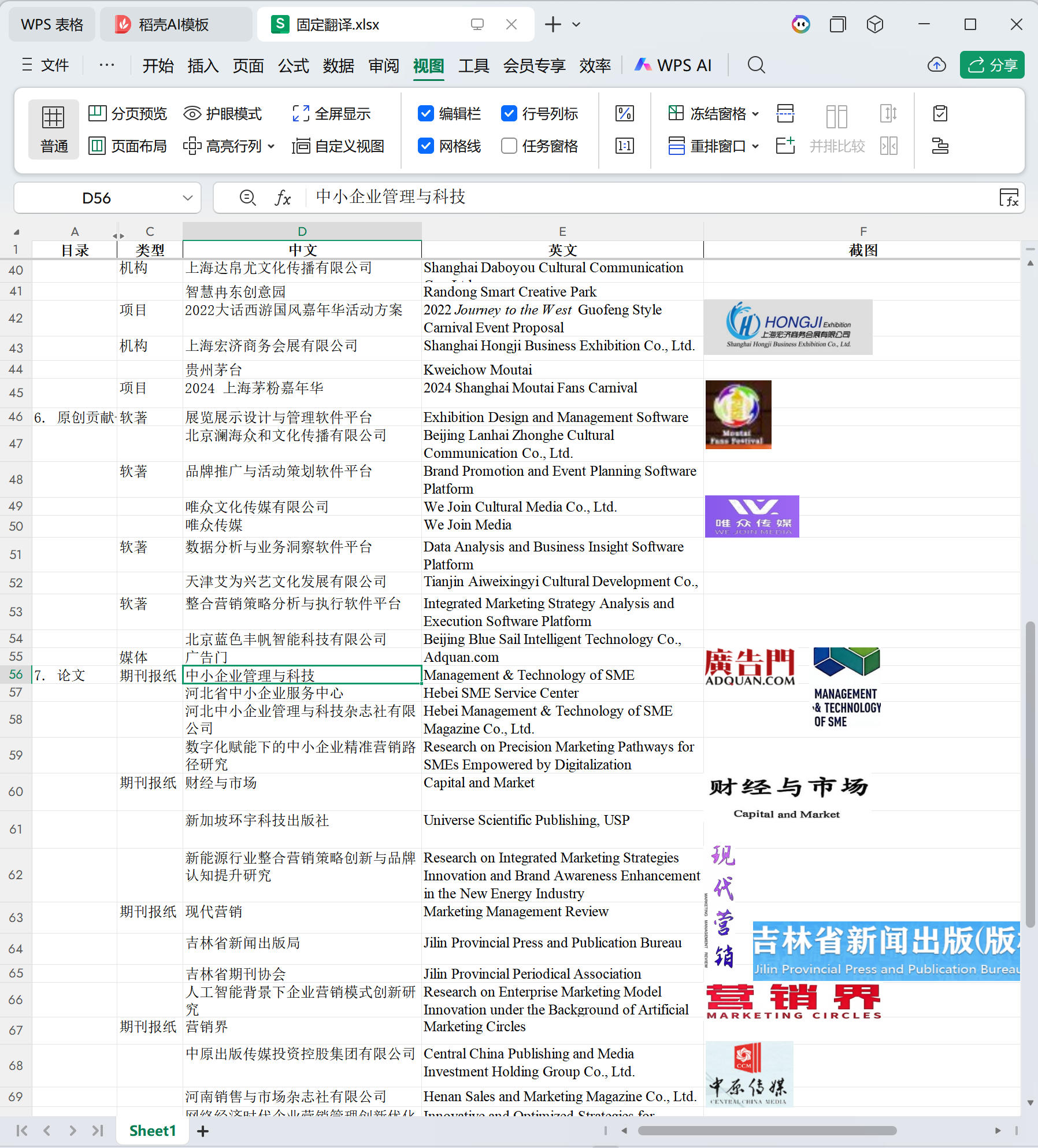Open 自定义视图 custom views
Viewport: 1038px width, 1148px height.
[x=339, y=146]
